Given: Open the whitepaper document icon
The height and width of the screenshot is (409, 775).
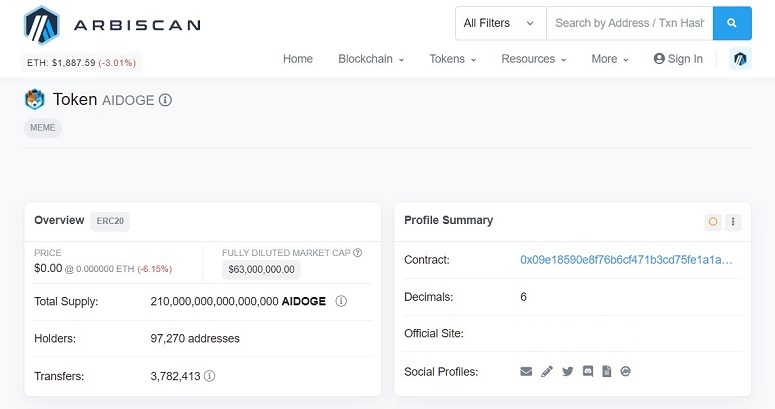Looking at the screenshot, I should coord(606,371).
